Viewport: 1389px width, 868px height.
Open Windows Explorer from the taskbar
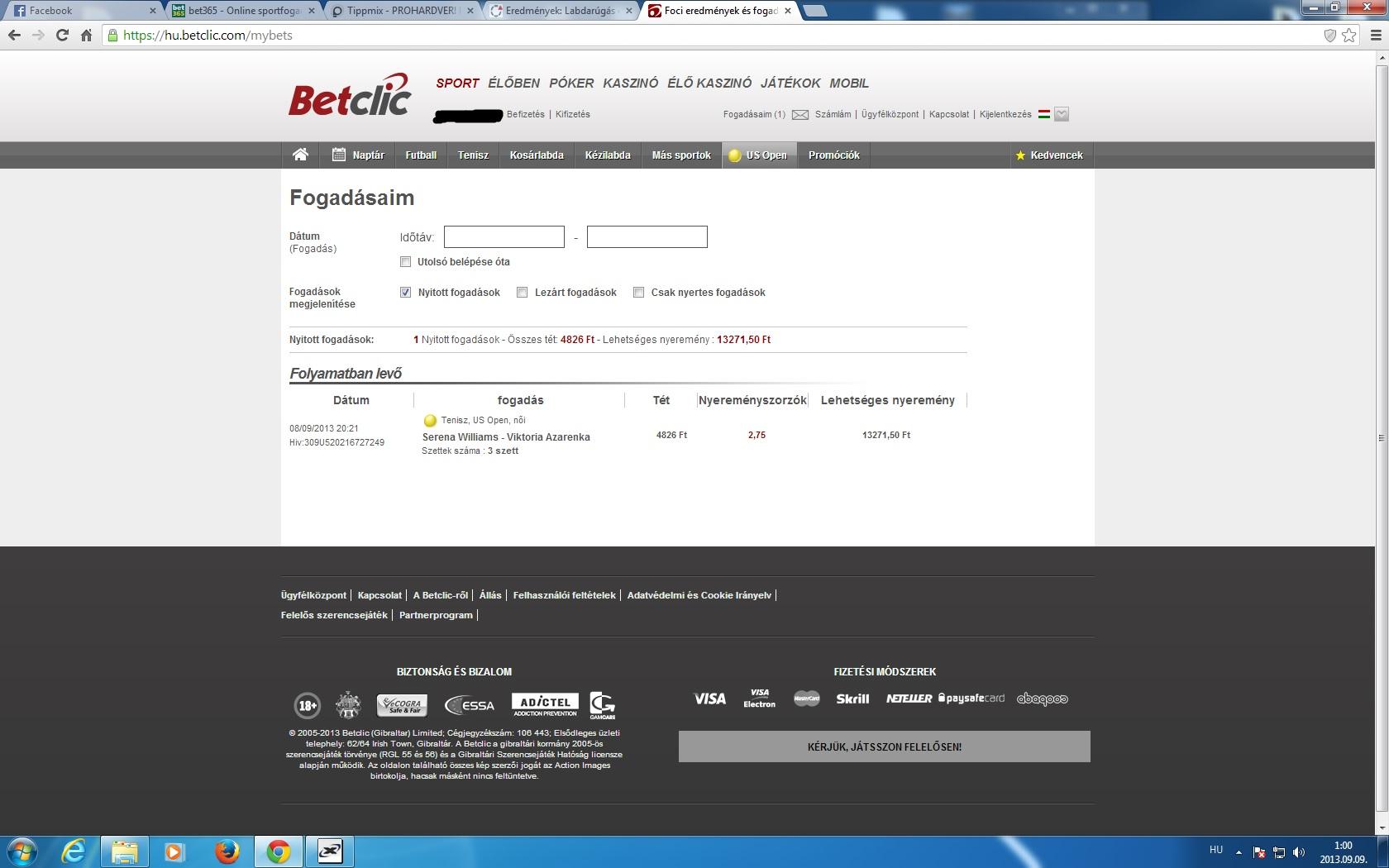coord(125,851)
